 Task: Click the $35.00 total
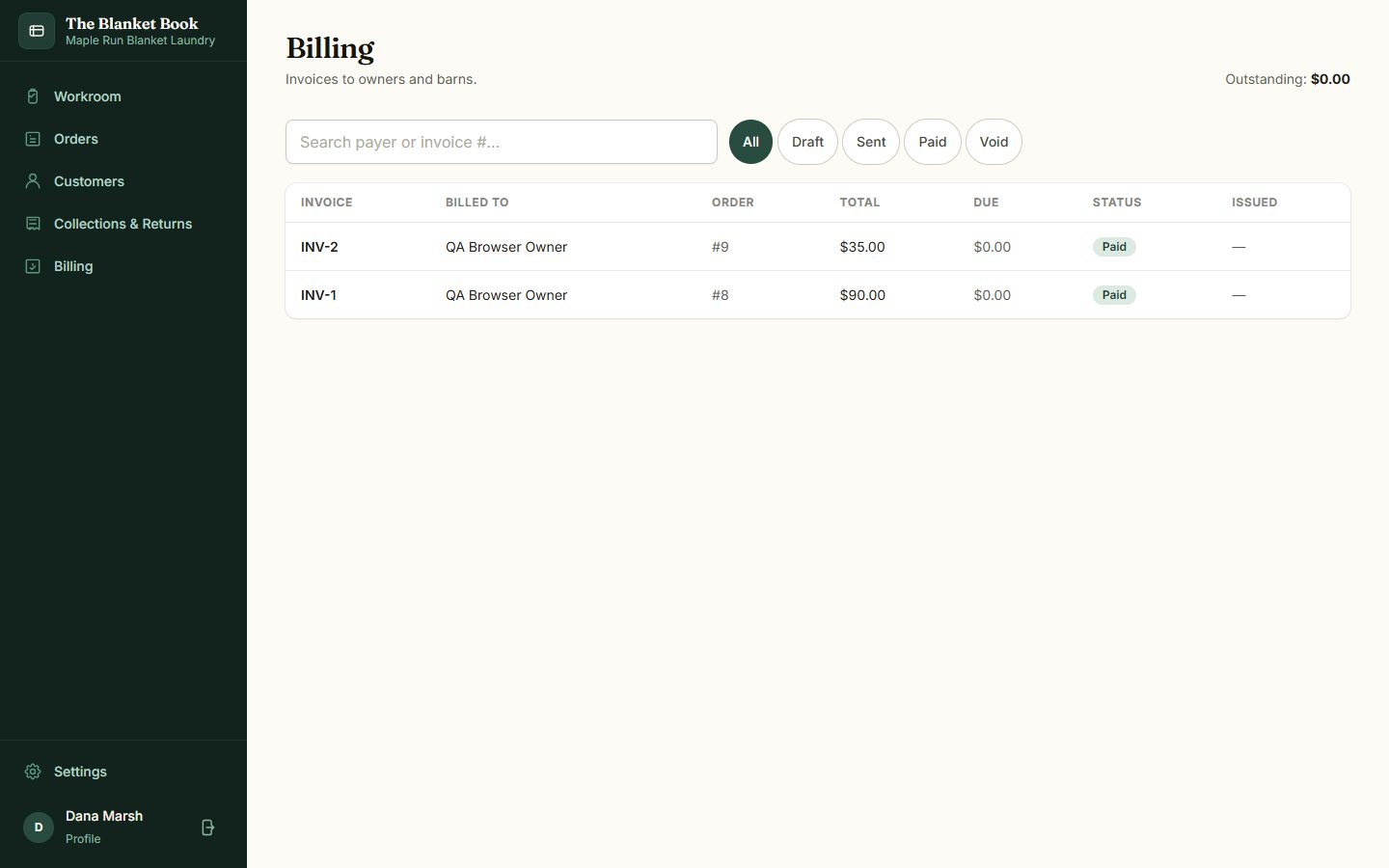coord(862,247)
